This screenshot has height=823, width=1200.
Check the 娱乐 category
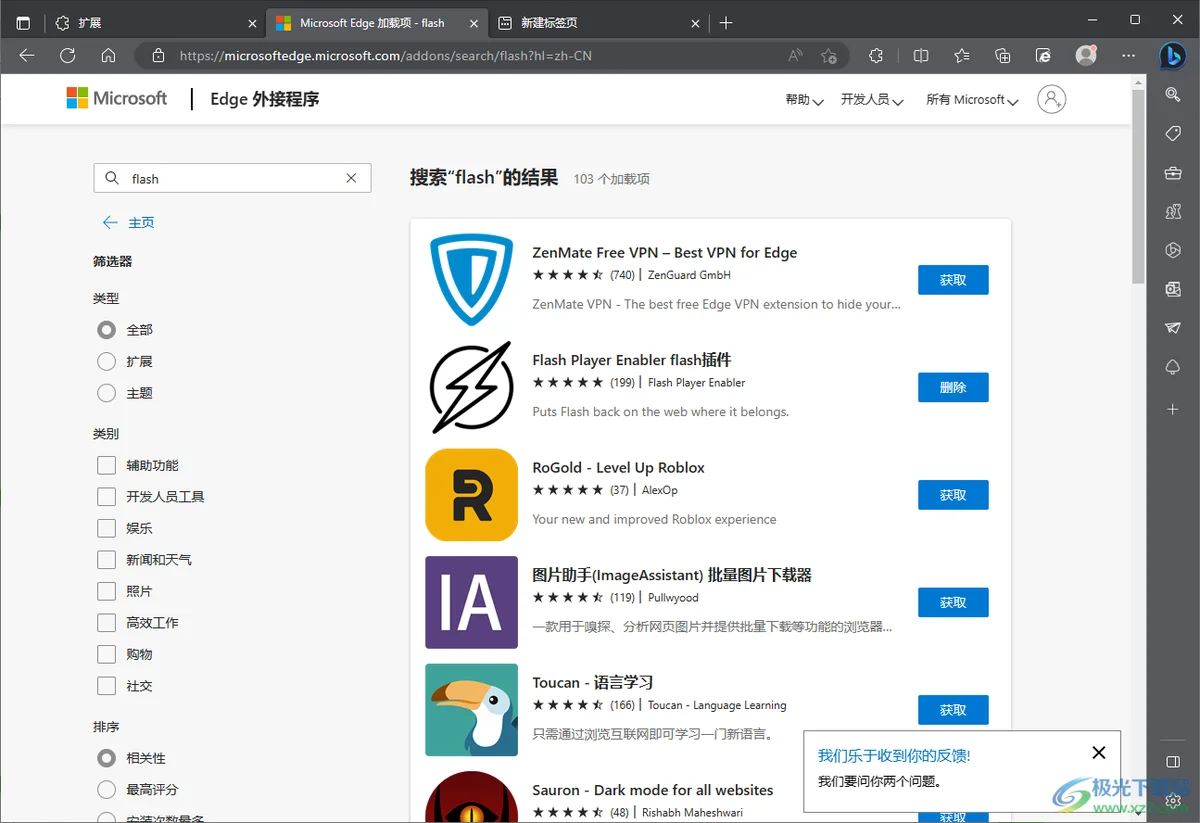coord(107,528)
